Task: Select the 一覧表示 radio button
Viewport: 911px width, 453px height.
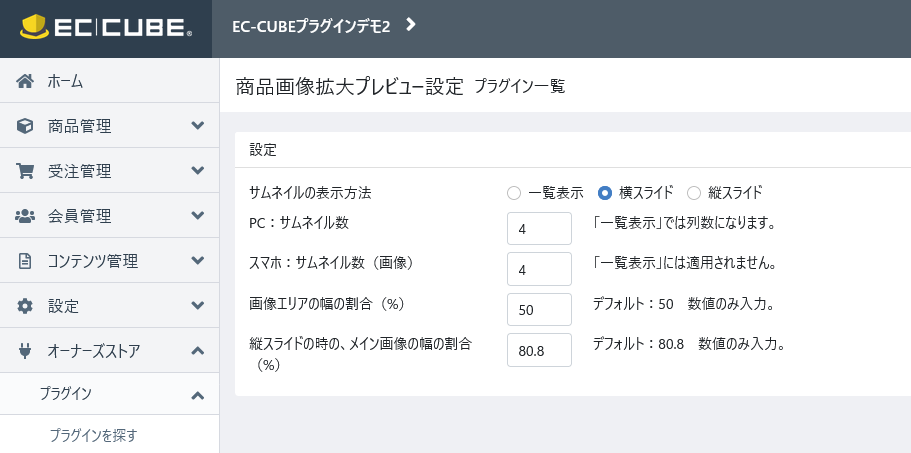Action: coord(514,193)
